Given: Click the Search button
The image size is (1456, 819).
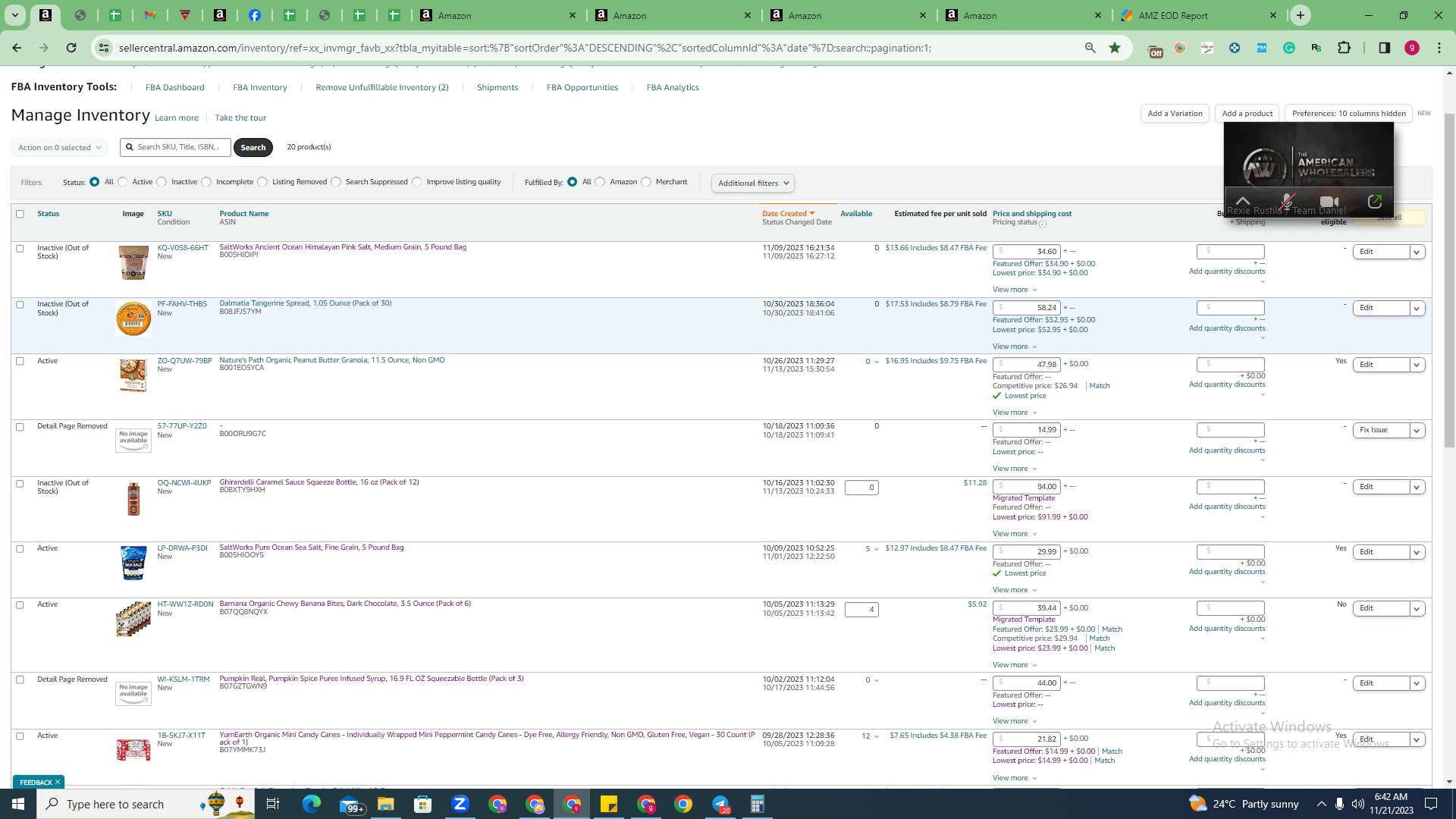Looking at the screenshot, I should (x=253, y=147).
